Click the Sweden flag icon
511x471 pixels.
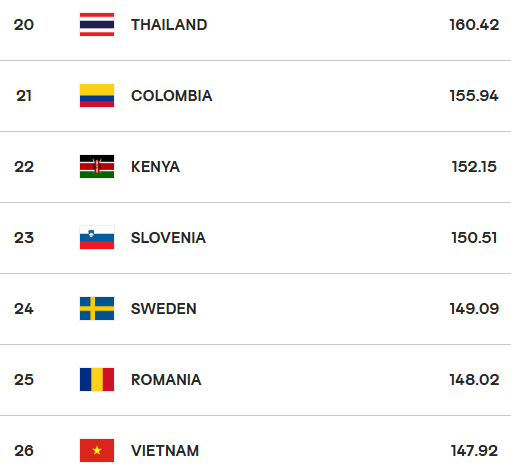[x=97, y=309]
